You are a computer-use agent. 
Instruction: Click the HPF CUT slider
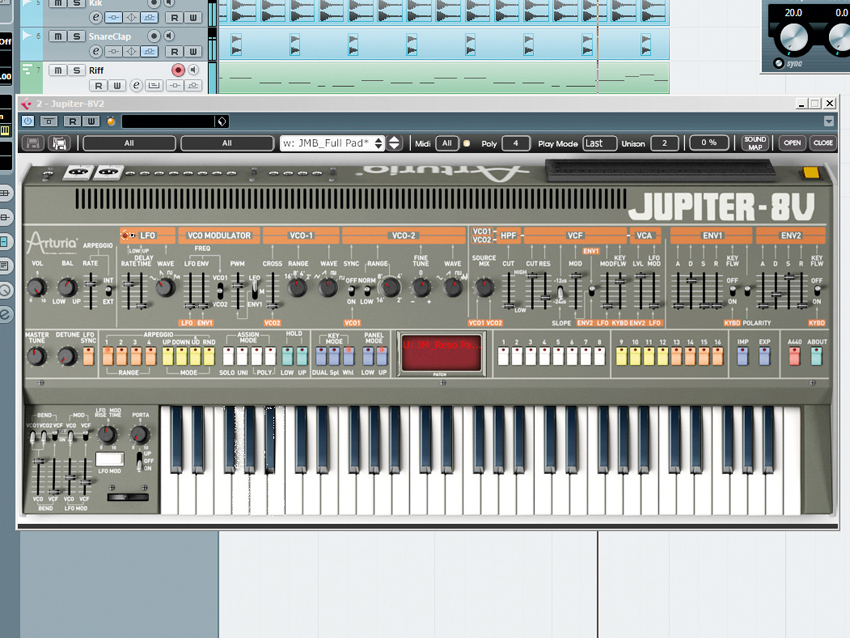[508, 291]
